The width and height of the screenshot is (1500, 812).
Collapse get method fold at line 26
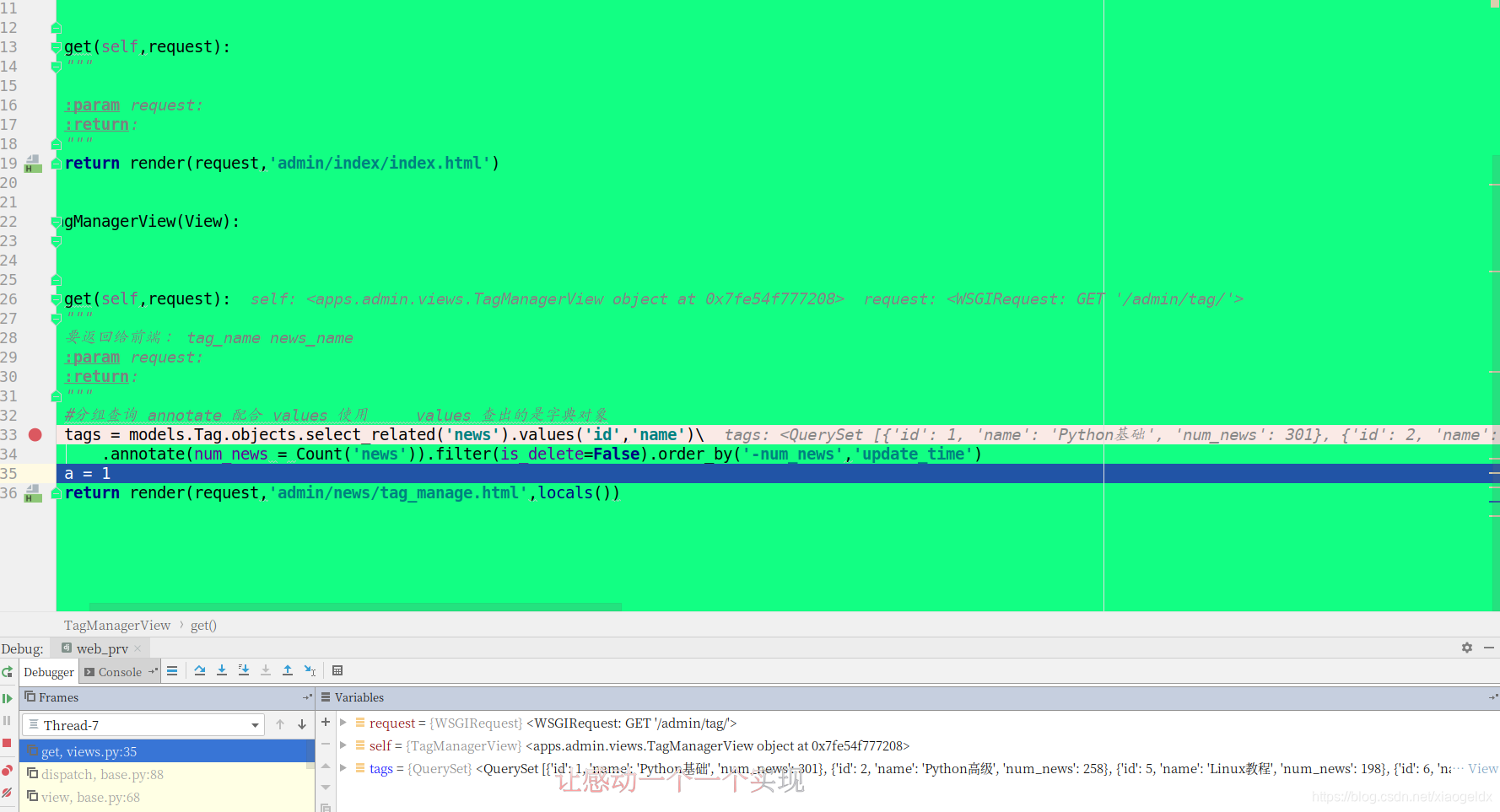56,299
